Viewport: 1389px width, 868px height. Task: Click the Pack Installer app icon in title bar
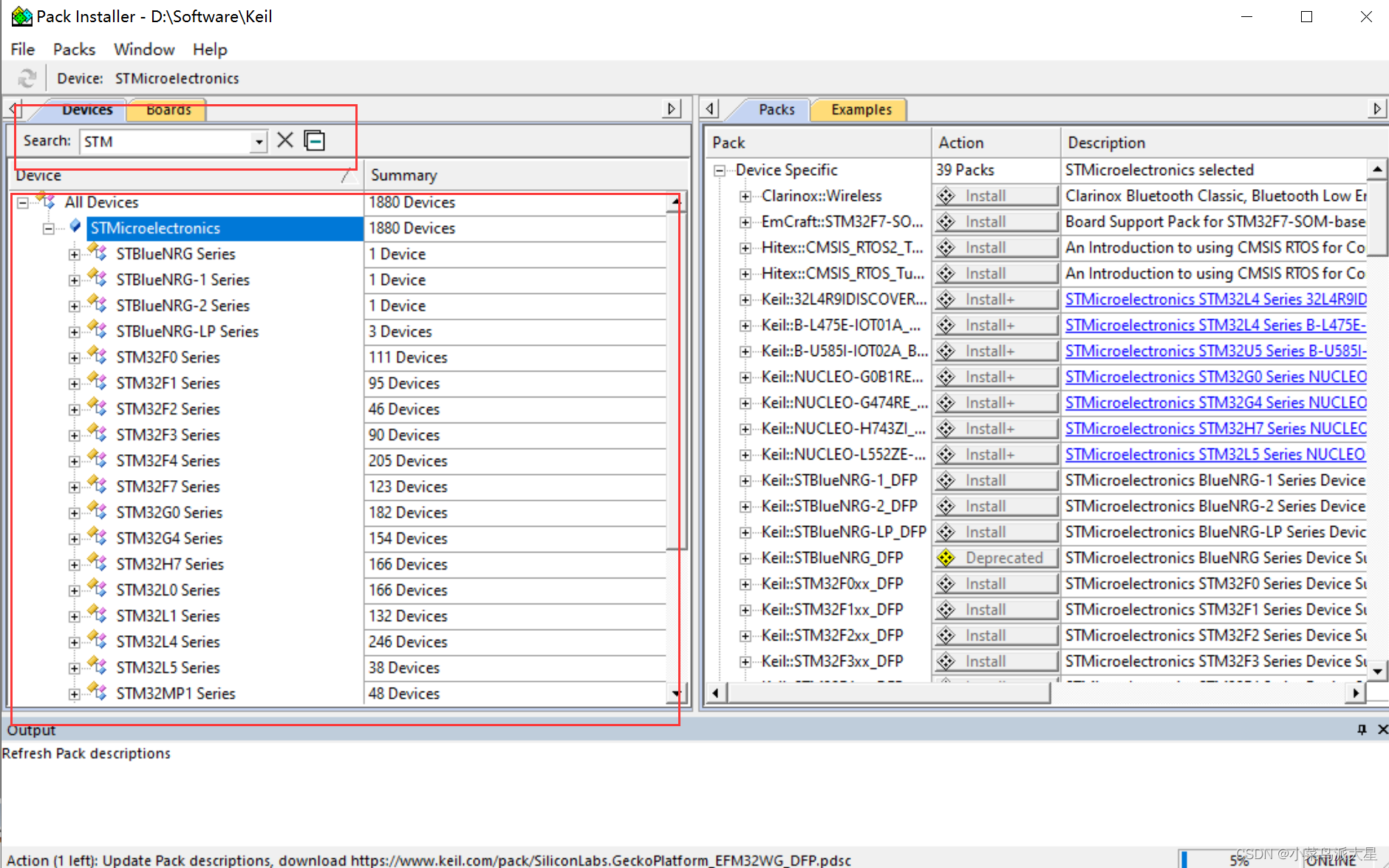click(x=21, y=16)
